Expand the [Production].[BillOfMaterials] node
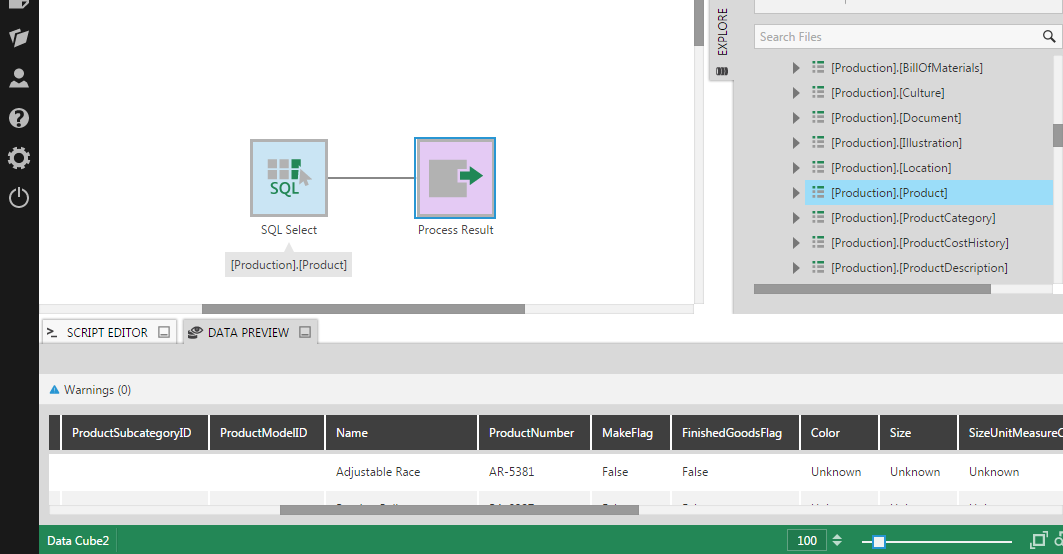Viewport: 1063px width, 554px height. point(796,68)
